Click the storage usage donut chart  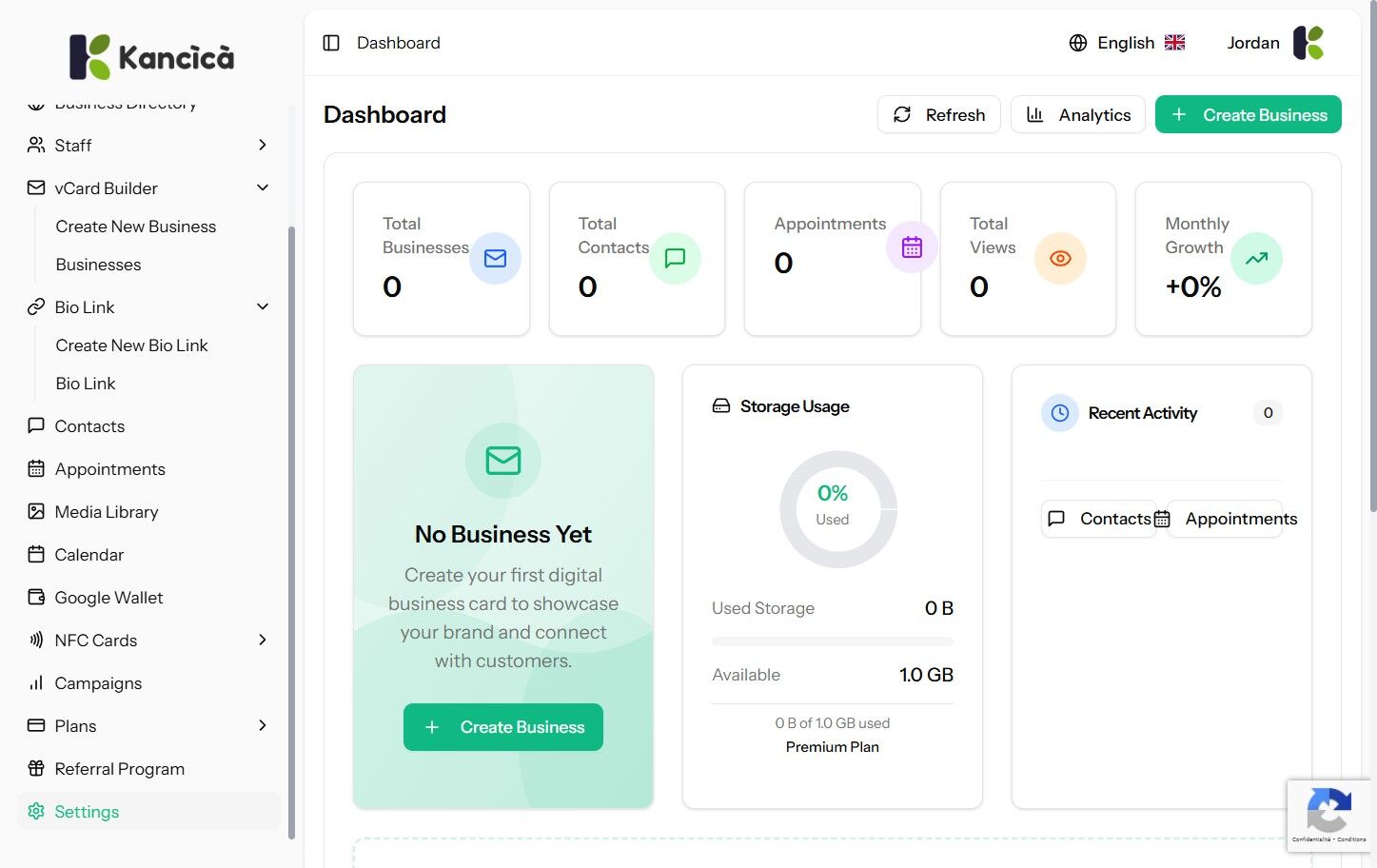[x=837, y=509]
